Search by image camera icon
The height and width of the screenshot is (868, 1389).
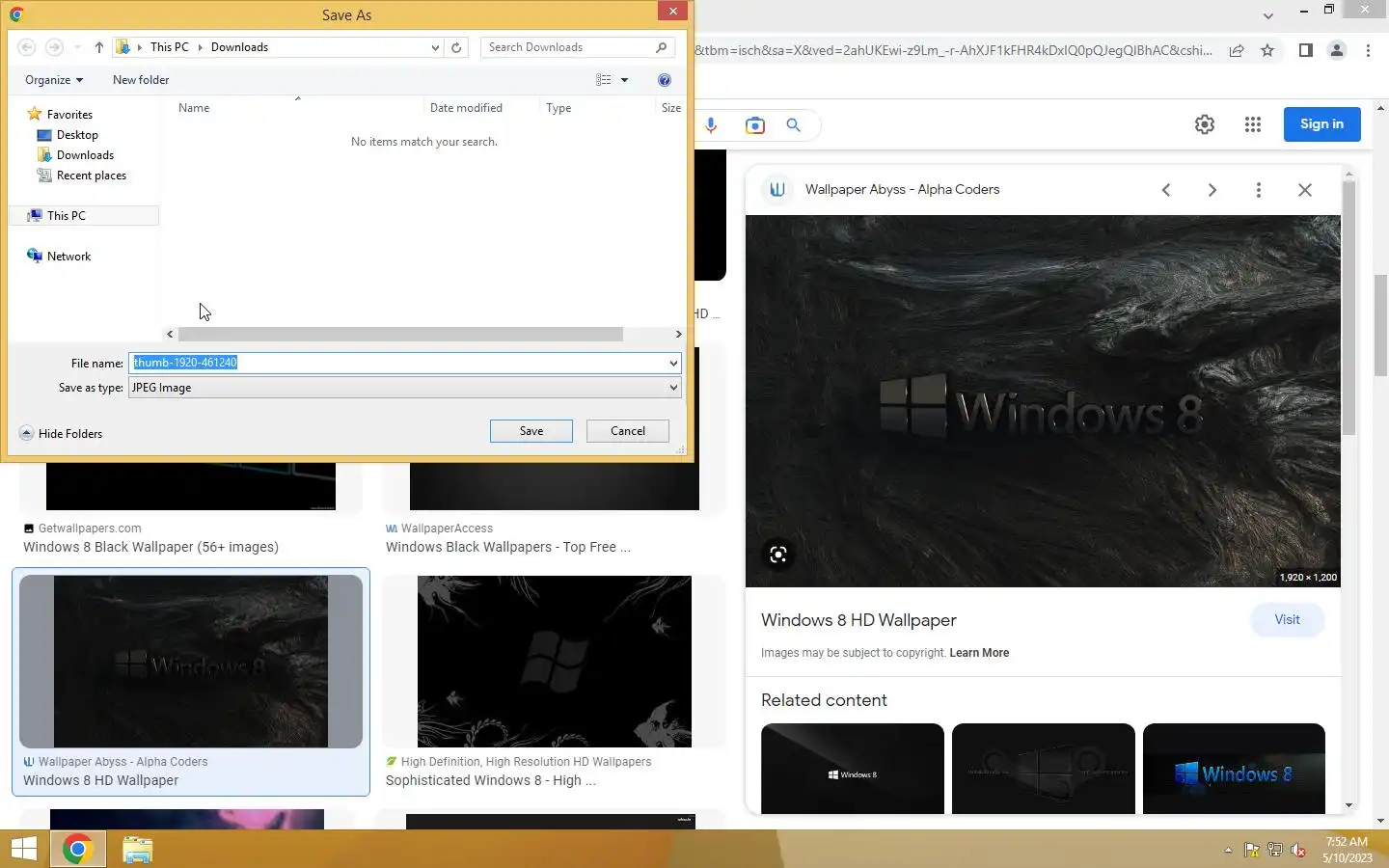tap(755, 125)
